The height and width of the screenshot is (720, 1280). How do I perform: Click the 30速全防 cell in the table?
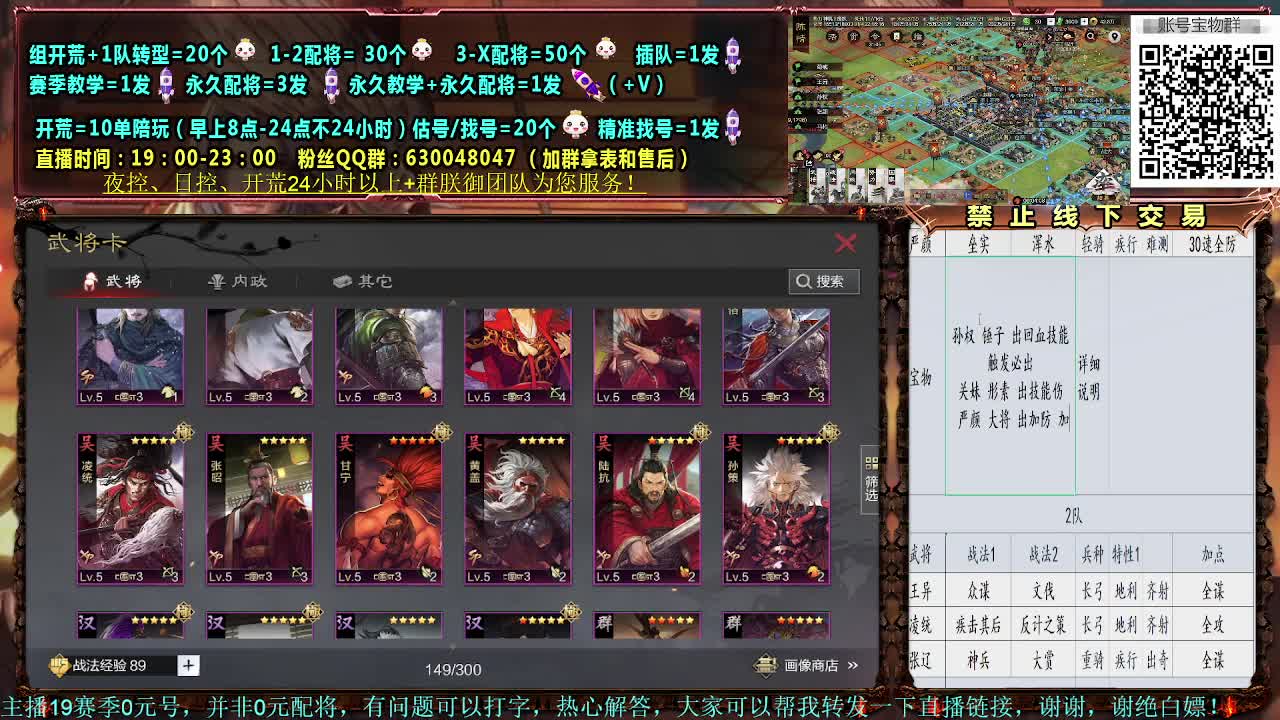pyautogui.click(x=1213, y=244)
